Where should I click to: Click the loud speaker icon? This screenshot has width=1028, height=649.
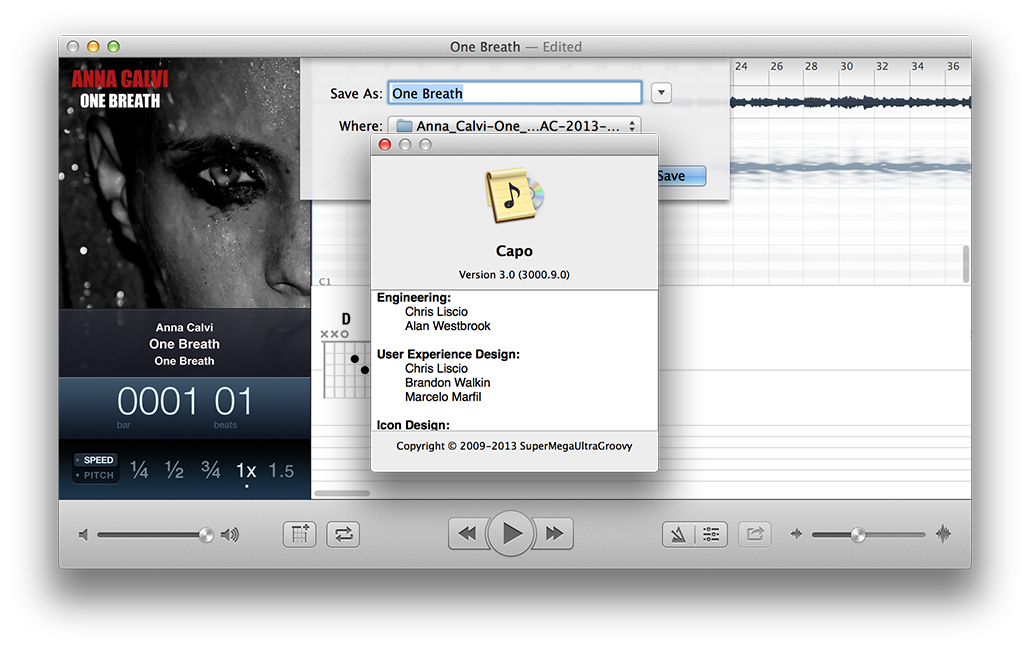tap(229, 535)
